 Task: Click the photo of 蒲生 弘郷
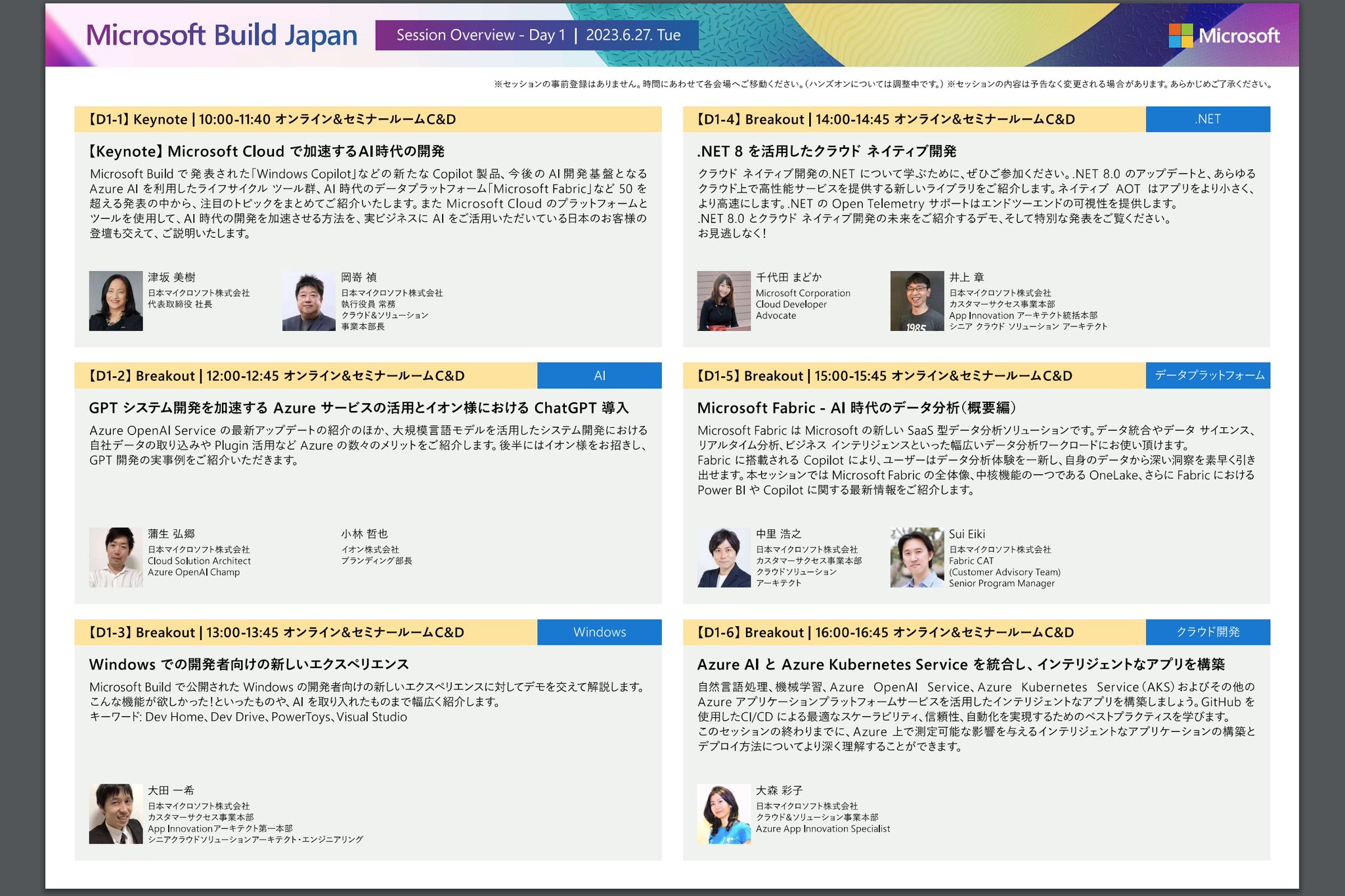coord(116,557)
